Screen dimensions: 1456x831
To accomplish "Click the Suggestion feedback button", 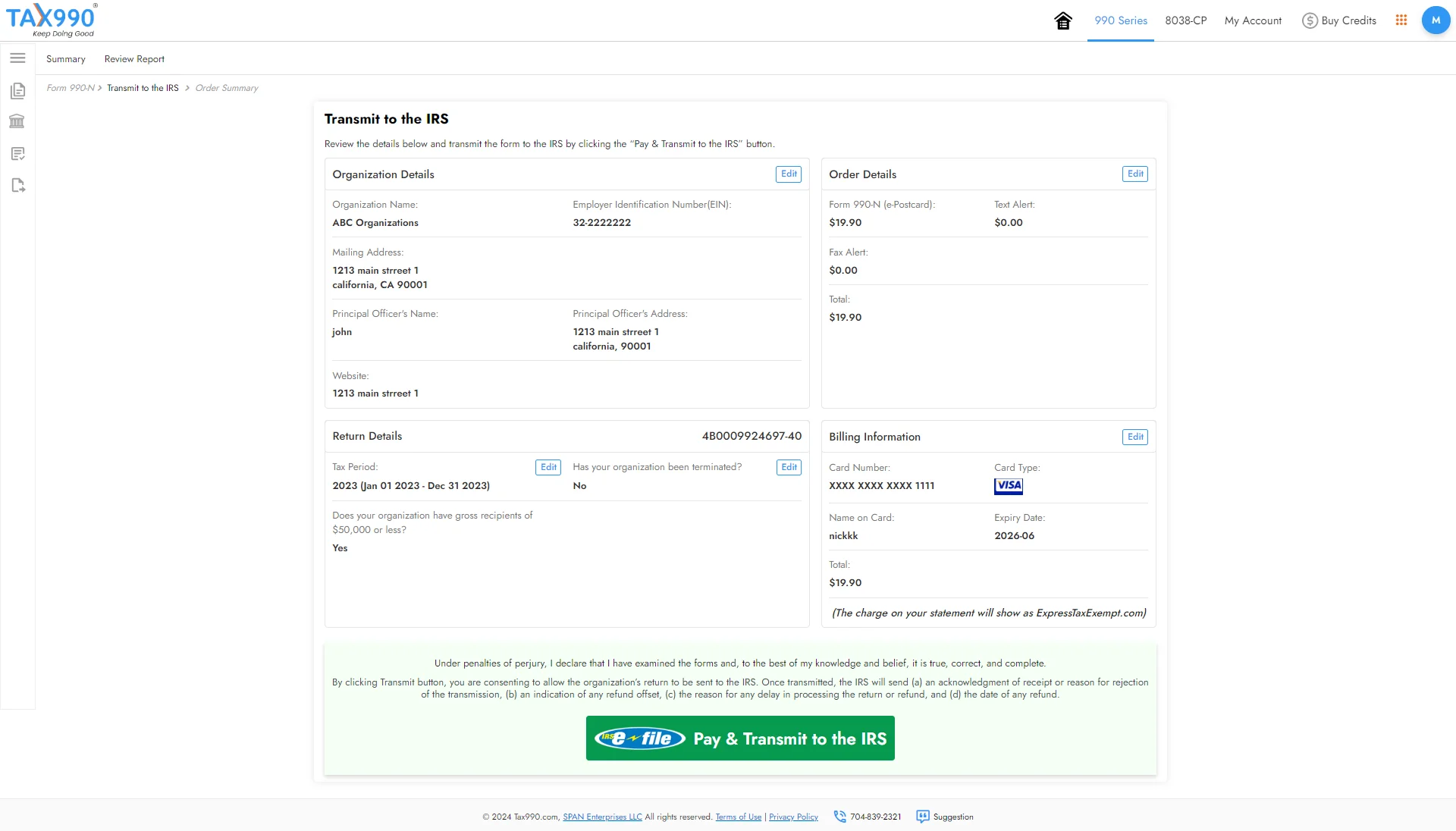I will pos(945,817).
